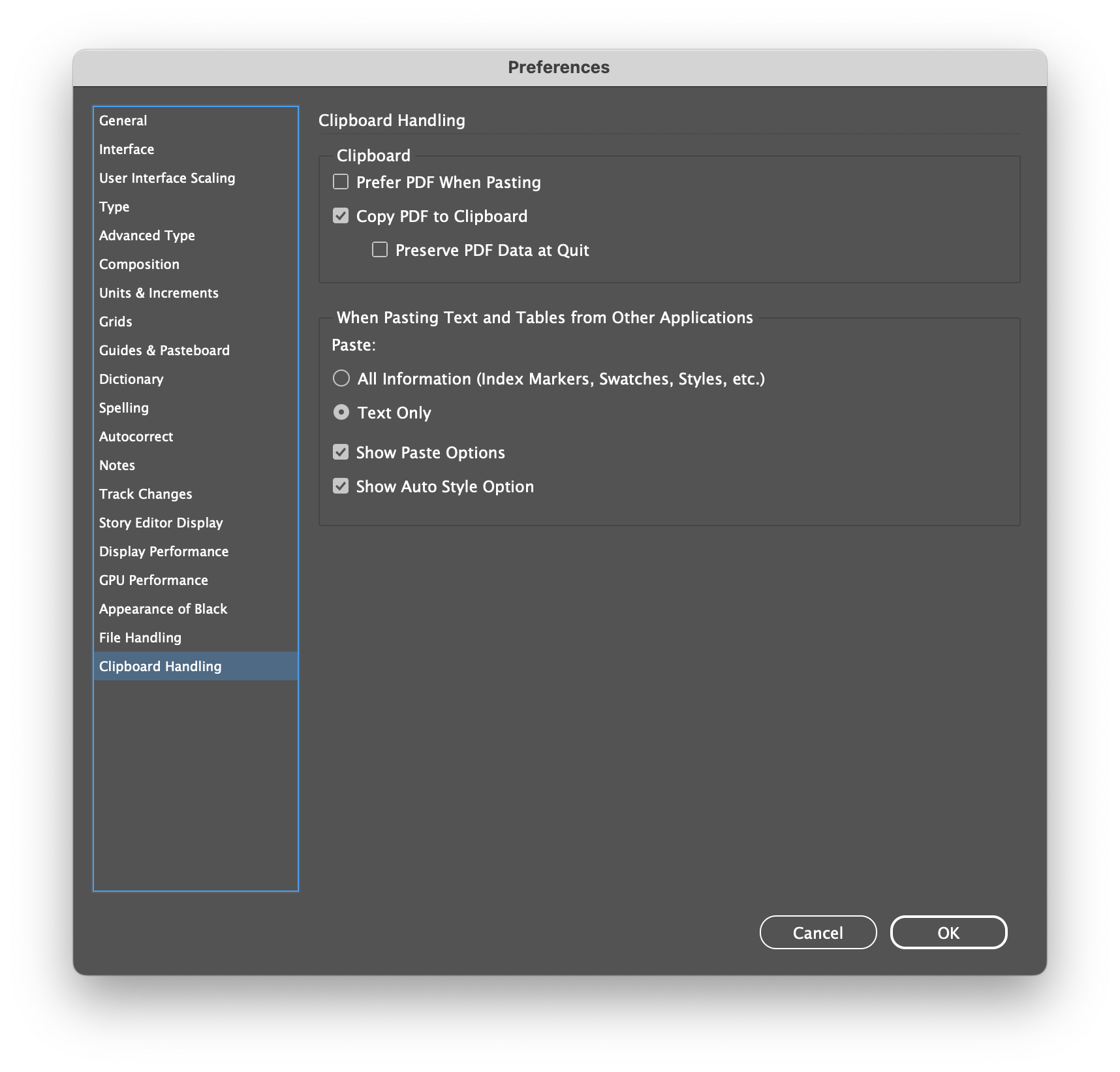Confirm preferences with the OK button
This screenshot has height=1072, width=1120.
[x=948, y=932]
